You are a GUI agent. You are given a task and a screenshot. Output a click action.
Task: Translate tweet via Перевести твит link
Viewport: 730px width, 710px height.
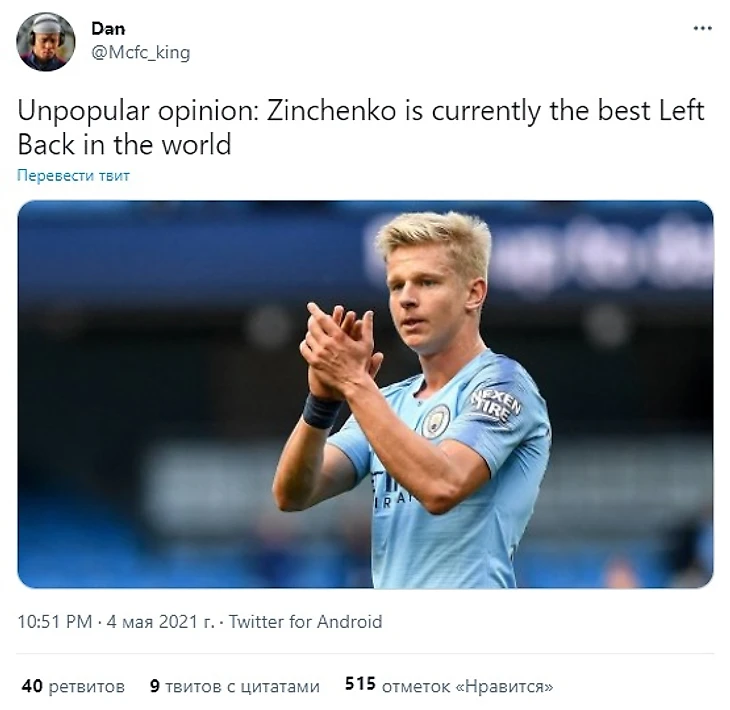point(74,176)
